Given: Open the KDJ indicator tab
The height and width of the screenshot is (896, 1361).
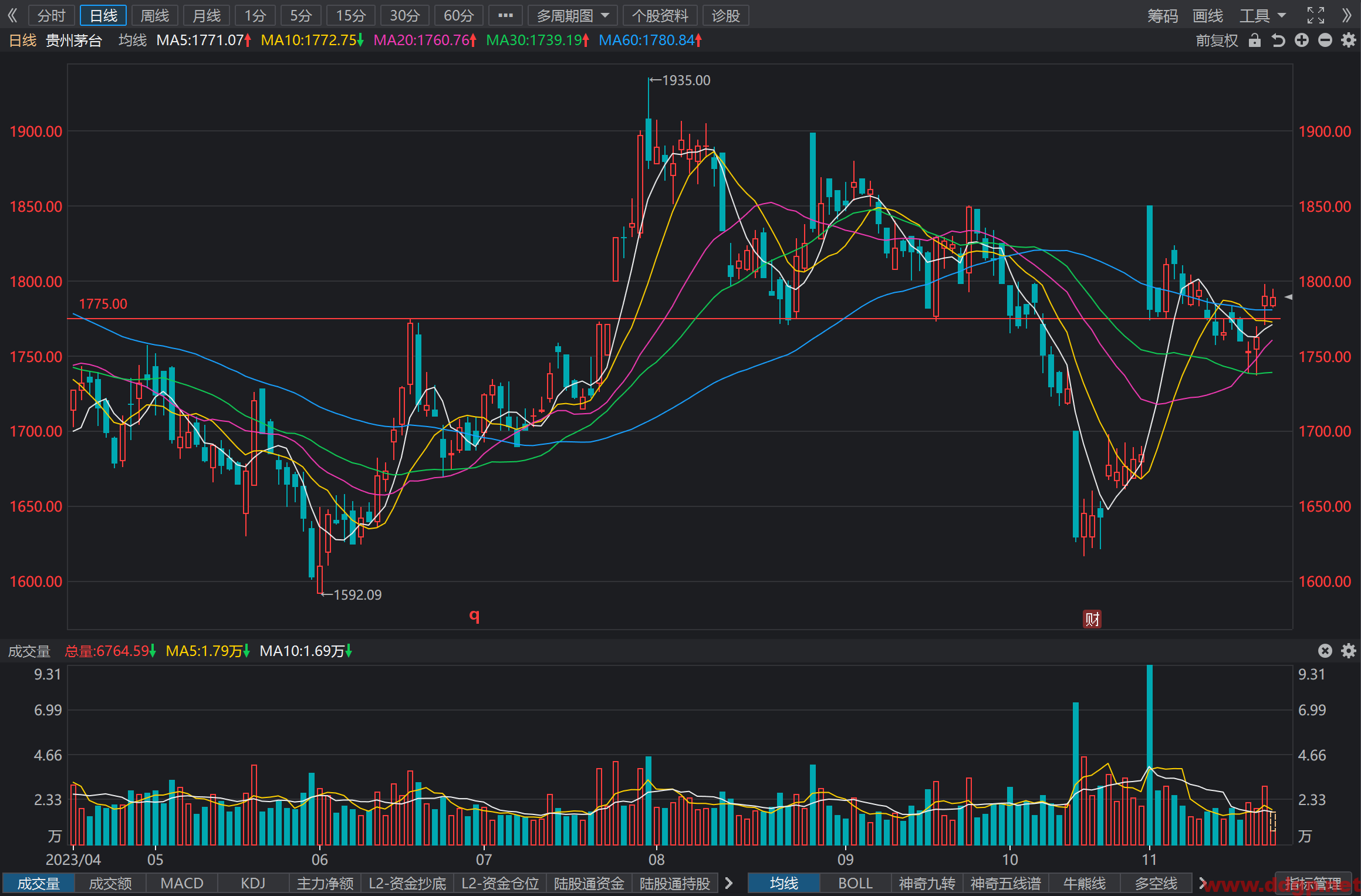Looking at the screenshot, I should [254, 883].
